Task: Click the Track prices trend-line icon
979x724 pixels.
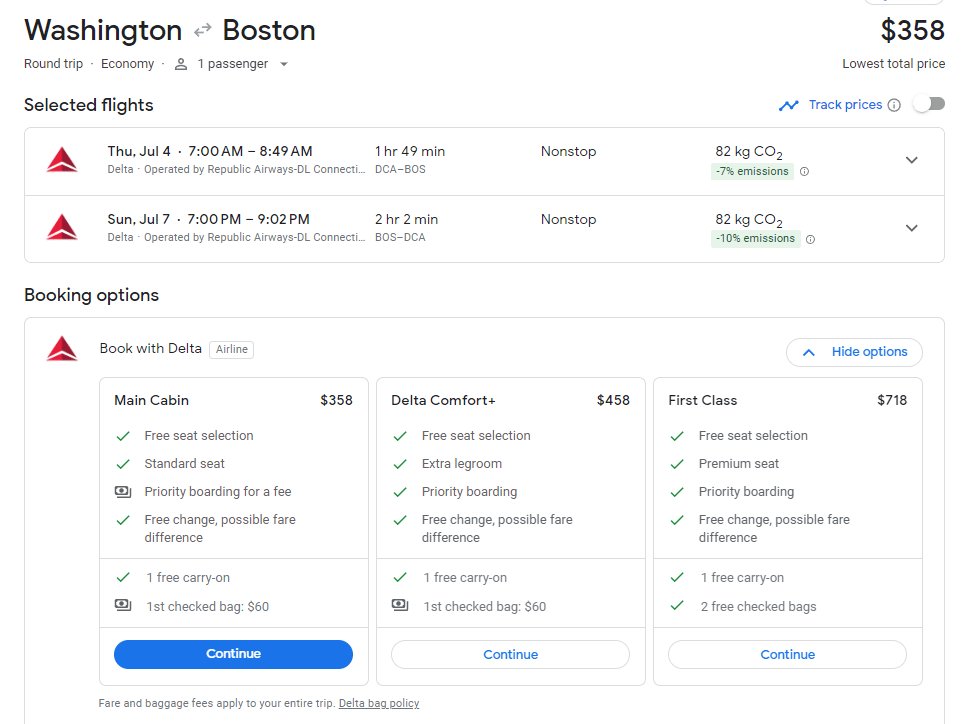Action: click(789, 105)
